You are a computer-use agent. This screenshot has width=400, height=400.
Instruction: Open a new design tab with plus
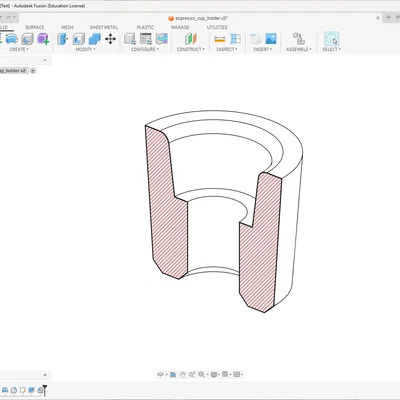tap(388, 17)
